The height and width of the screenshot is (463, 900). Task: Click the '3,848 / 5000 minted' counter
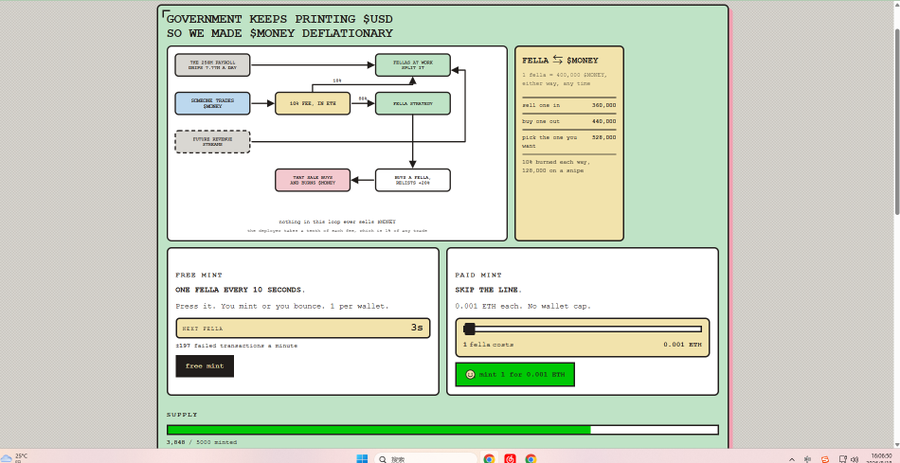pyautogui.click(x=201, y=442)
